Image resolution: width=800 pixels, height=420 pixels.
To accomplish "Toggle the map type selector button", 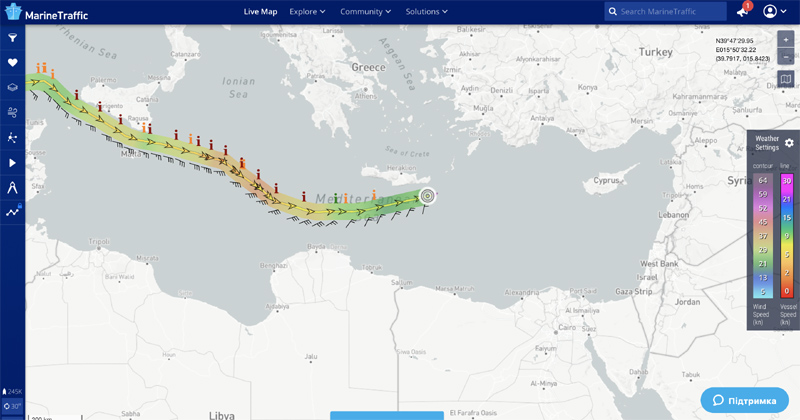I will [785, 79].
